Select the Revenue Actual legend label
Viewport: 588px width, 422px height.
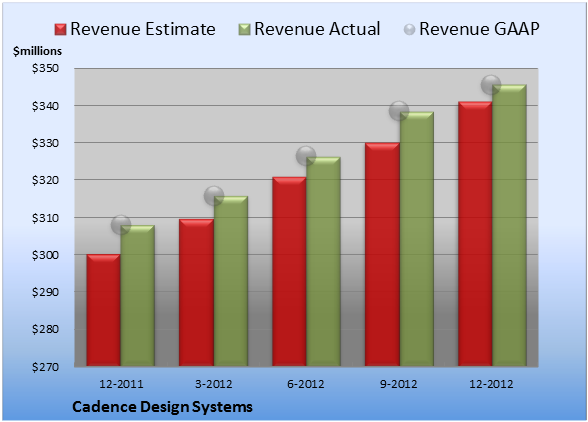click(317, 29)
